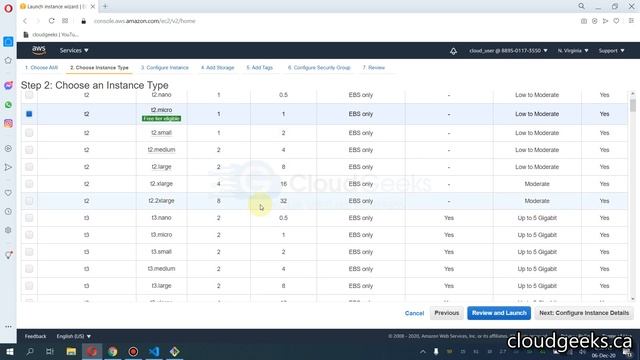Go to step 7 Review
This screenshot has height=360, width=640.
pyautogui.click(x=374, y=68)
